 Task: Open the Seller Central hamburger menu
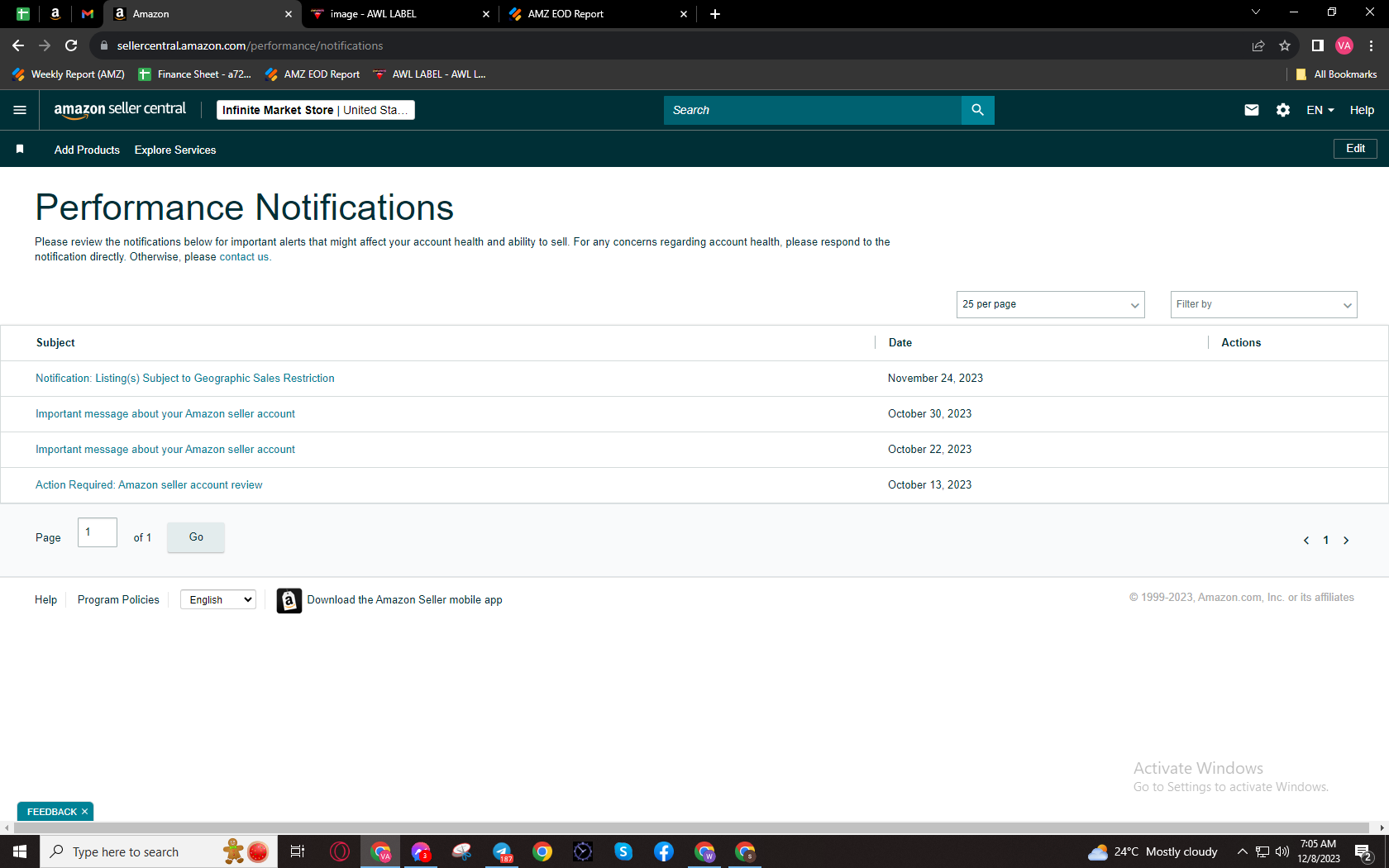click(20, 110)
